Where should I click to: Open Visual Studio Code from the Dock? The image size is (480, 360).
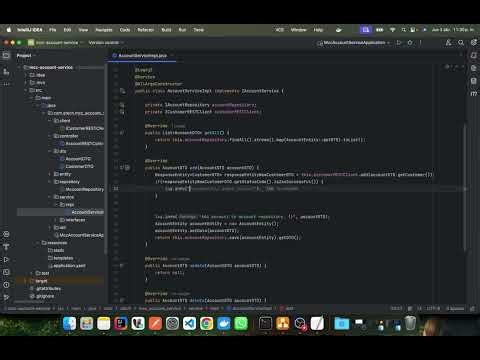coord(189,323)
